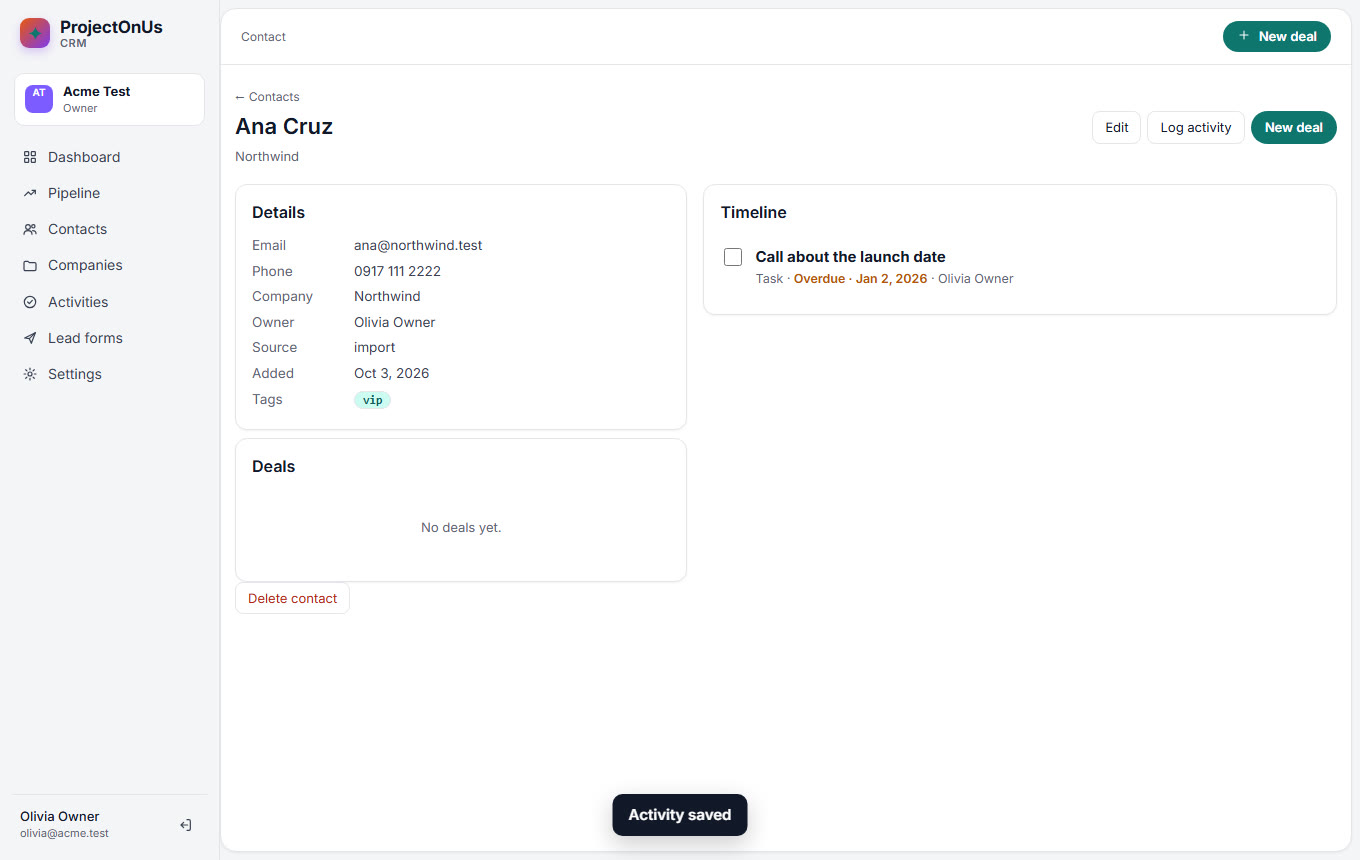1360x860 pixels.
Task: Click the log out icon beside Olivia Owner
Action: [186, 825]
